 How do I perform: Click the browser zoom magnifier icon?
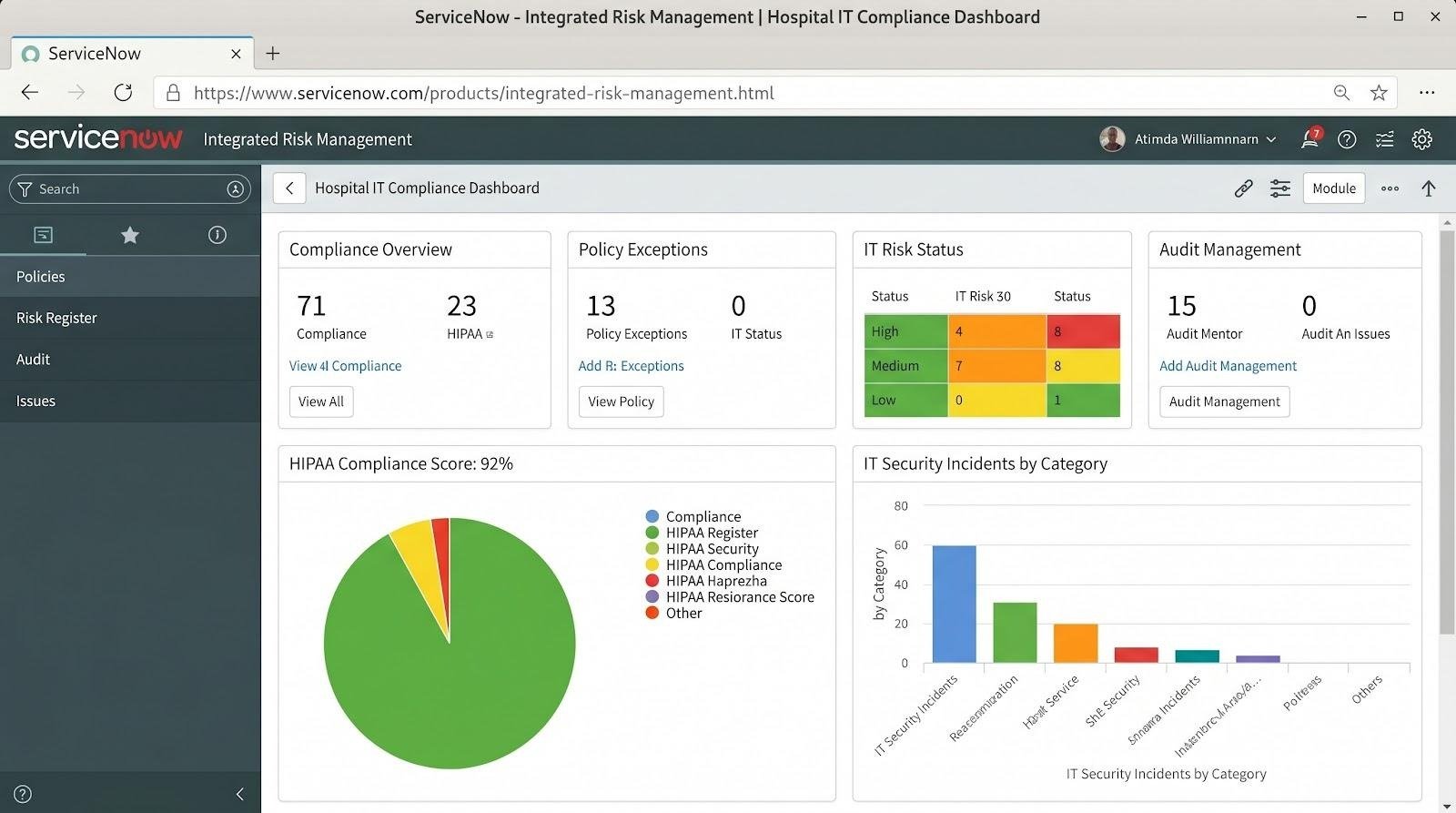click(1341, 93)
